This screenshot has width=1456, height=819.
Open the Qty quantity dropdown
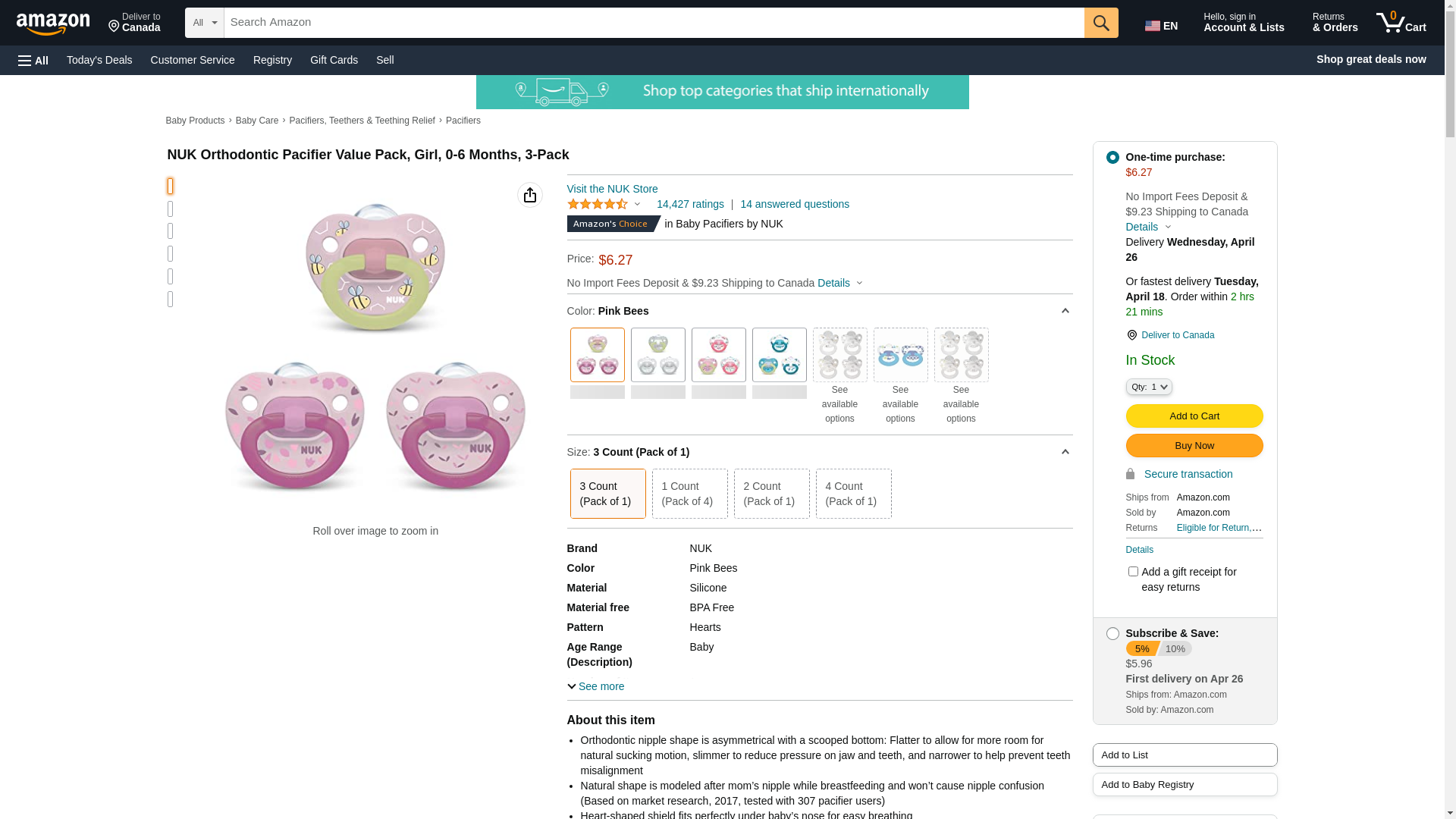click(1148, 387)
